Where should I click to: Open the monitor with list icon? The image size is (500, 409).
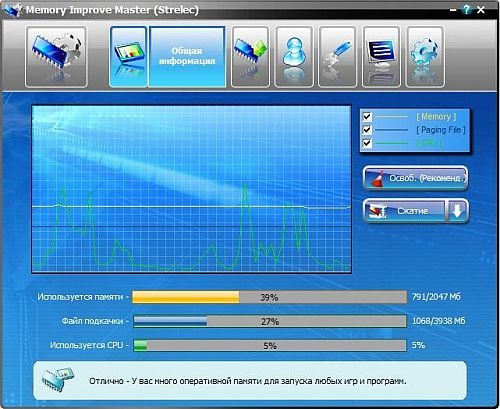coord(381,57)
